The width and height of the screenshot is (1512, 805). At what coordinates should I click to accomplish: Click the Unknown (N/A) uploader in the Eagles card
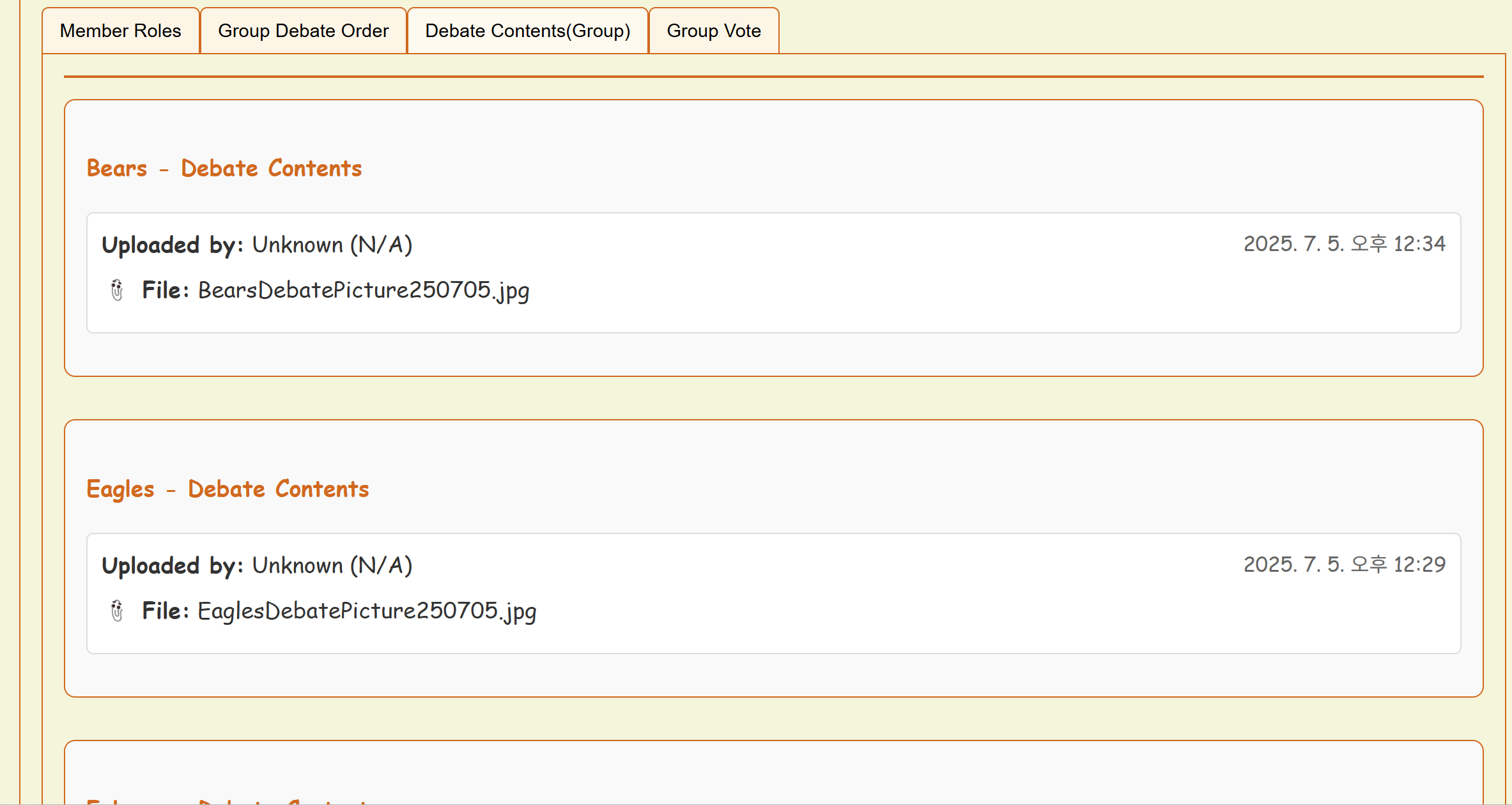pos(332,565)
